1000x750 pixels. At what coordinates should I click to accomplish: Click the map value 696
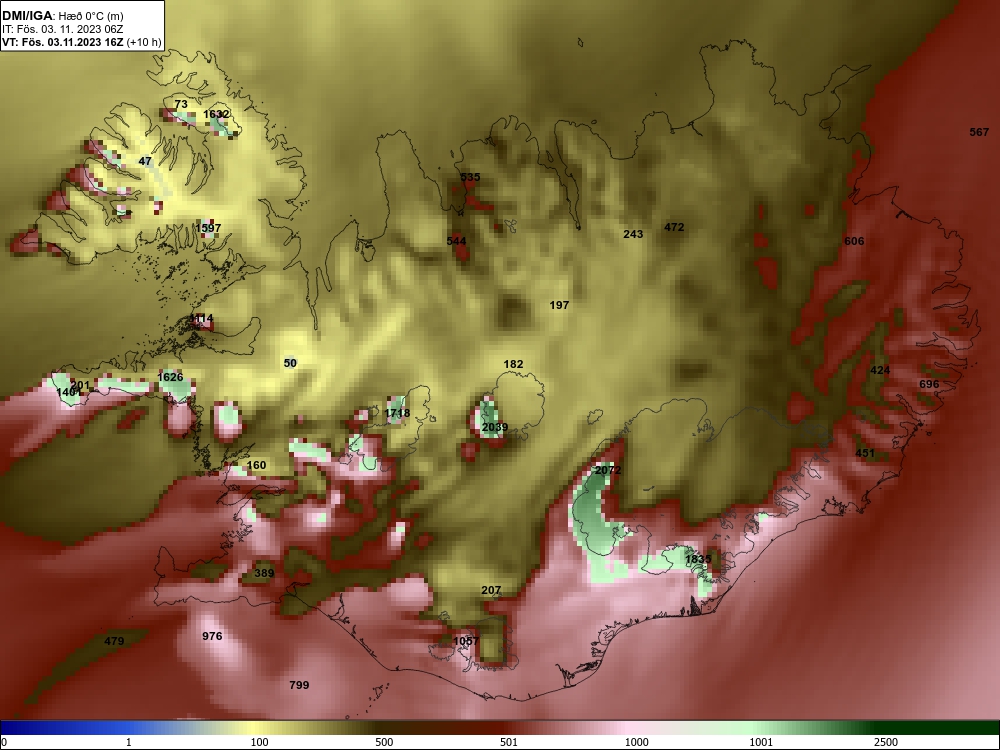(929, 384)
